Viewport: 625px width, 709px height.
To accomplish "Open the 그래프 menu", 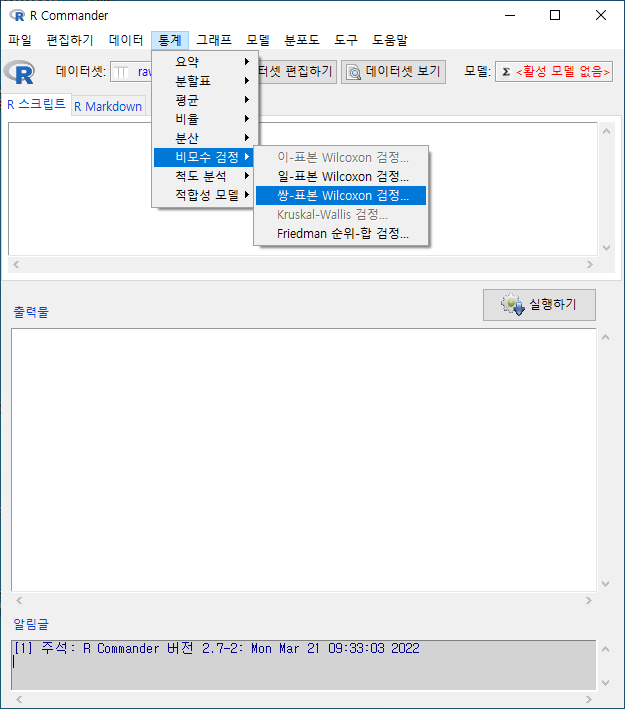I will 213,40.
